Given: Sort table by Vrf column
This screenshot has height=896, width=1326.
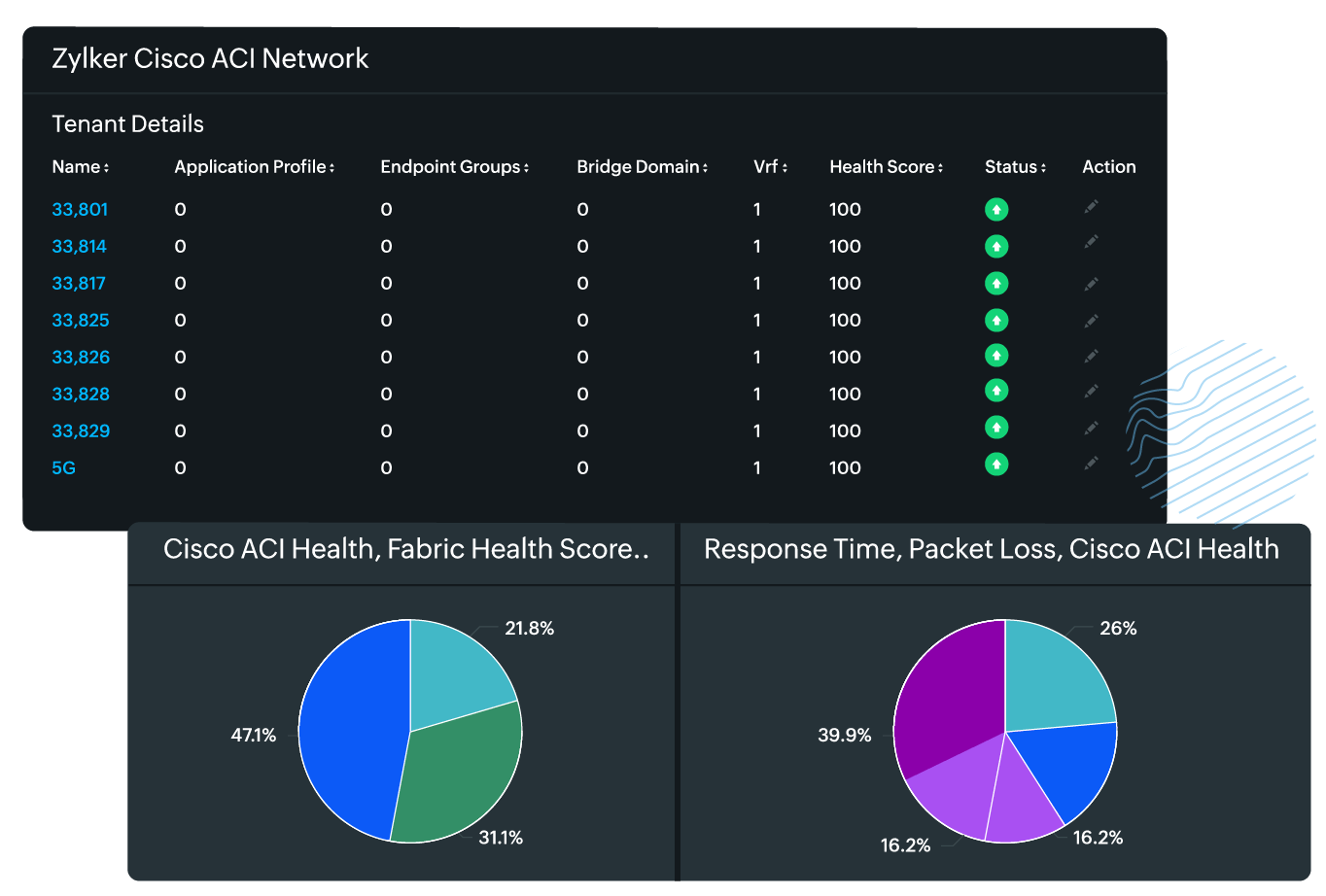Looking at the screenshot, I should click(771, 167).
